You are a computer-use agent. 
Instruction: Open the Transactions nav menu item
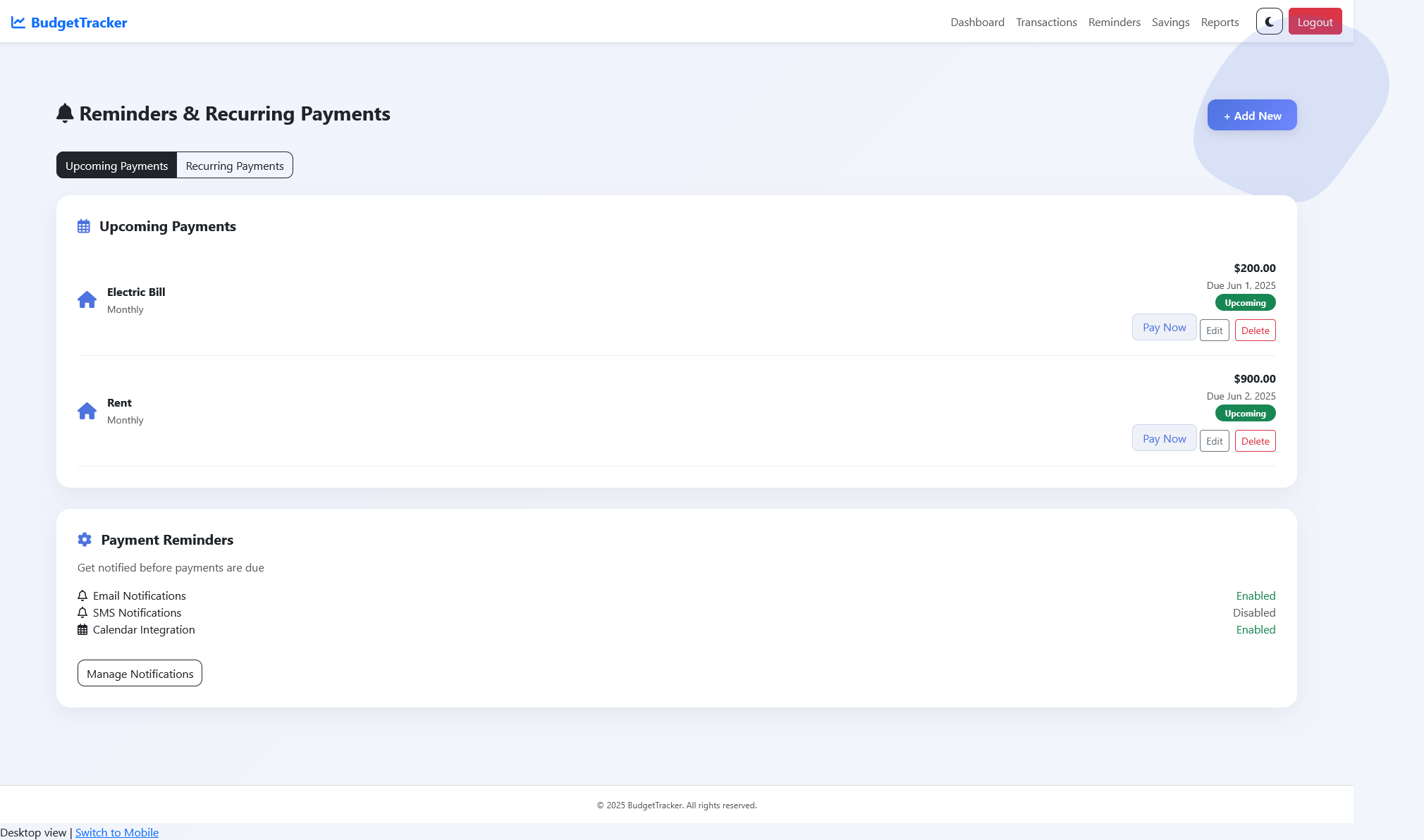click(1046, 23)
